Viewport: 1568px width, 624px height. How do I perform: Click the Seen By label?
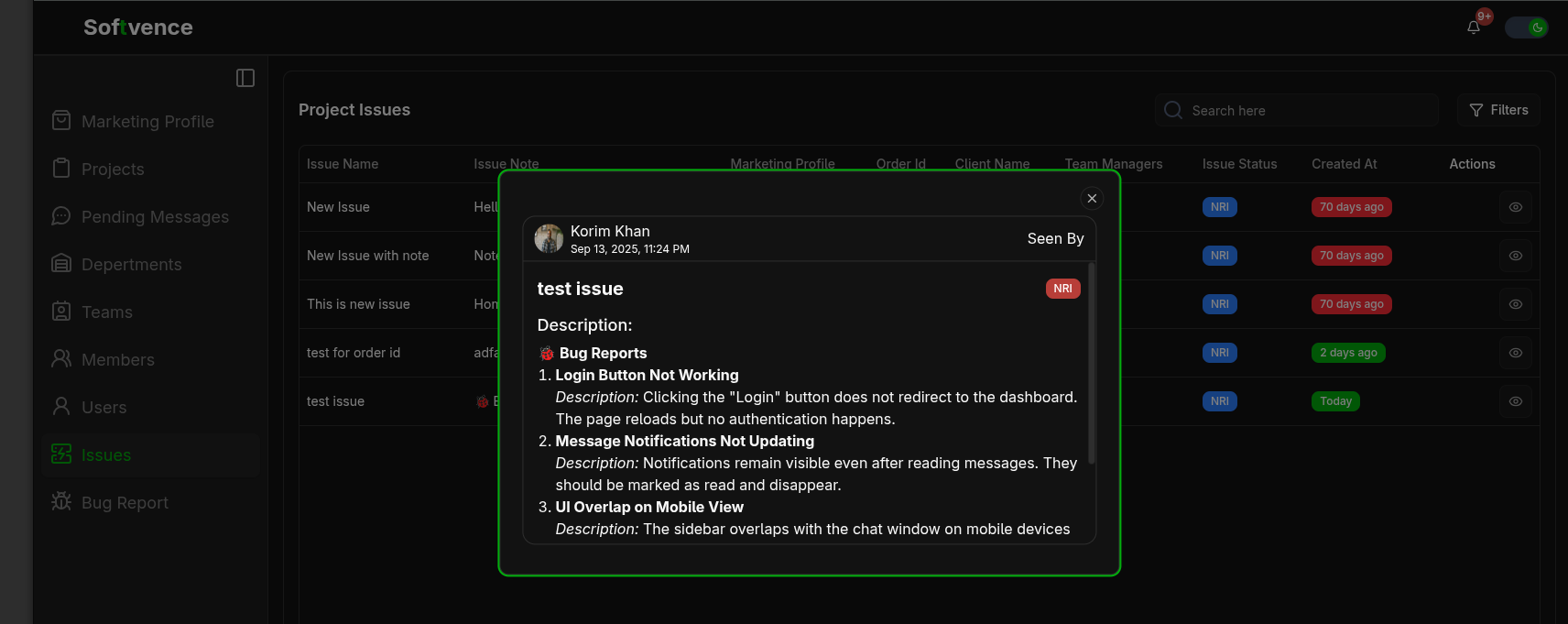click(1055, 238)
